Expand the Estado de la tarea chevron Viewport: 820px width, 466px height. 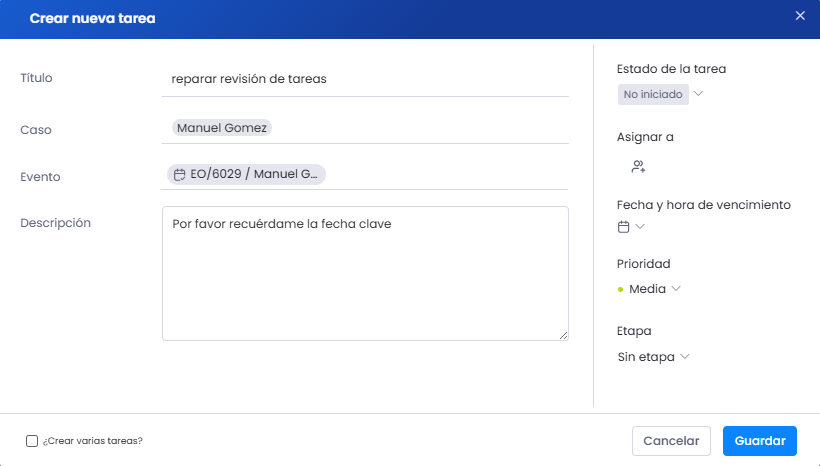click(x=698, y=94)
